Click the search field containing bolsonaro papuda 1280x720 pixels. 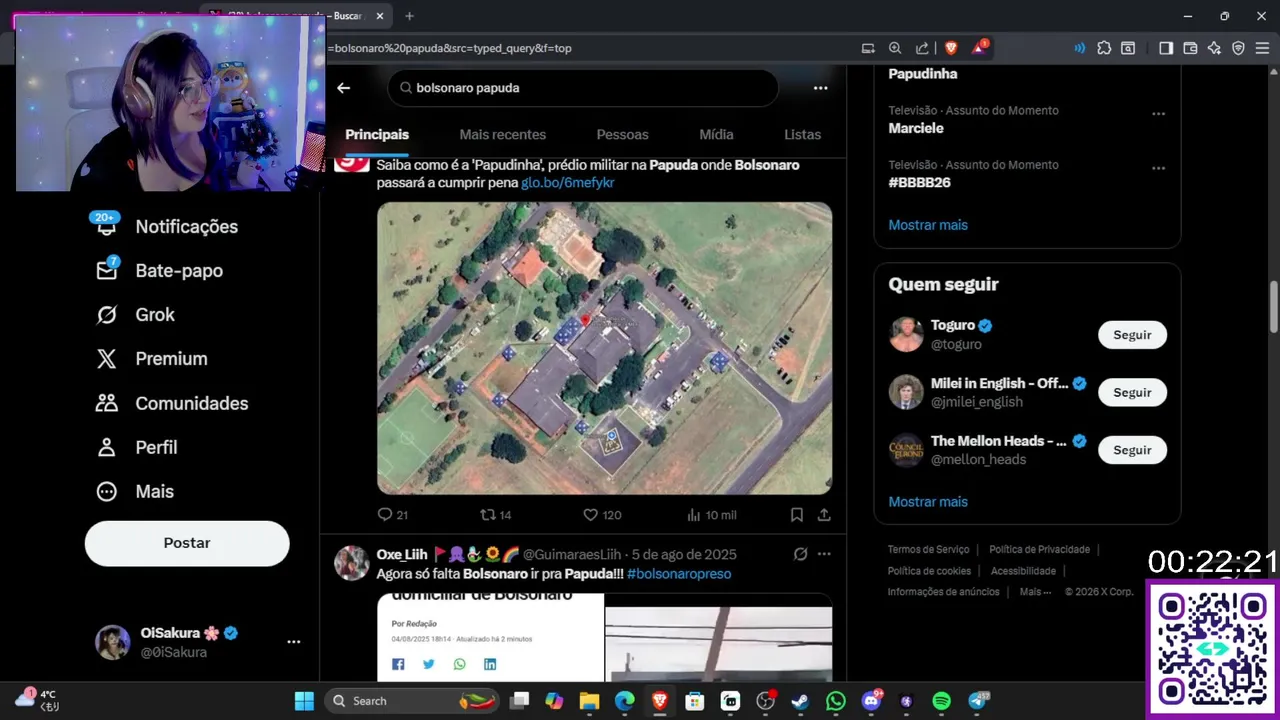coord(583,88)
